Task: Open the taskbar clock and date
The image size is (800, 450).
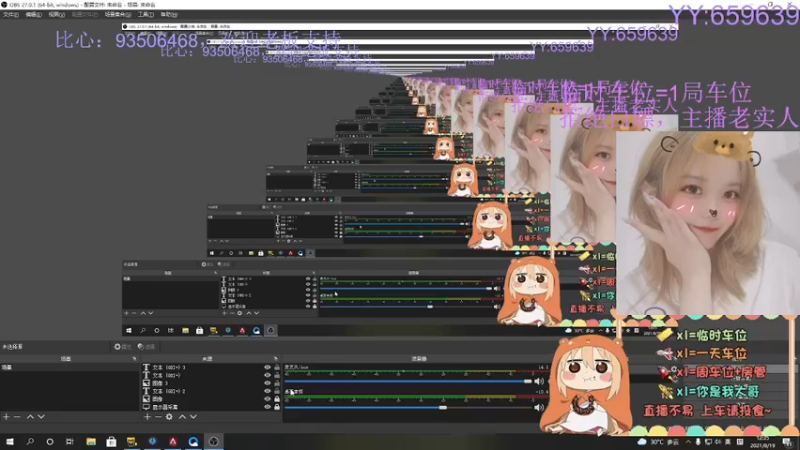Action: 763,442
